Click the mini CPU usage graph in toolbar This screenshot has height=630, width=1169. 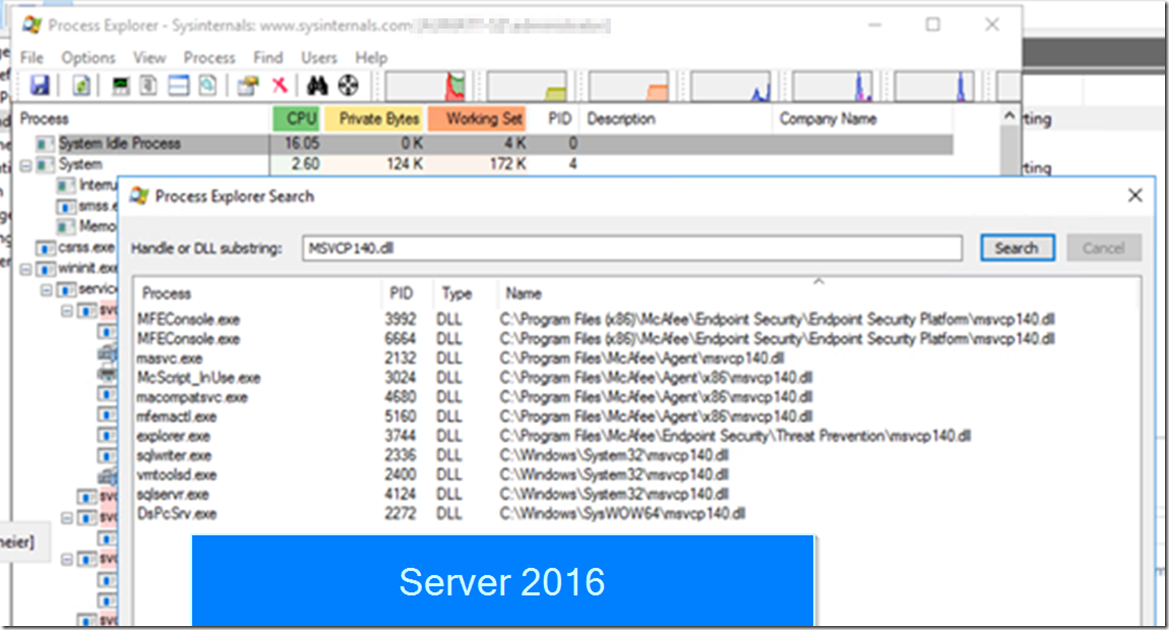(x=426, y=86)
